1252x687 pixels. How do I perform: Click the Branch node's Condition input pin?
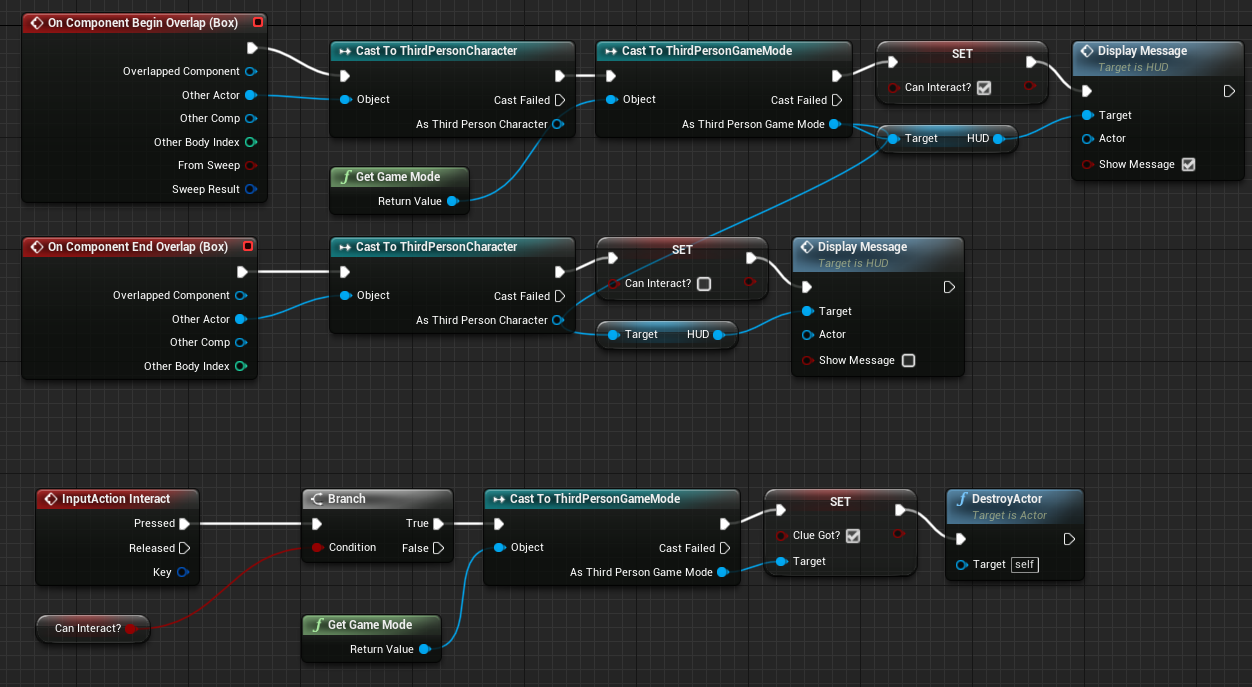[x=317, y=548]
